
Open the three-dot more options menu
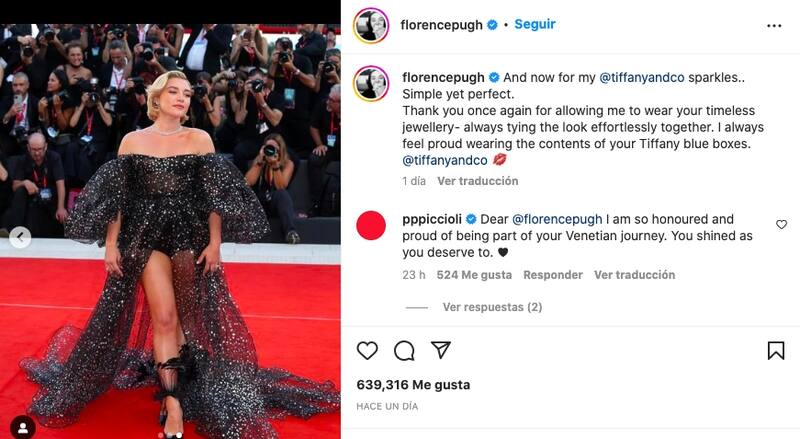click(774, 26)
